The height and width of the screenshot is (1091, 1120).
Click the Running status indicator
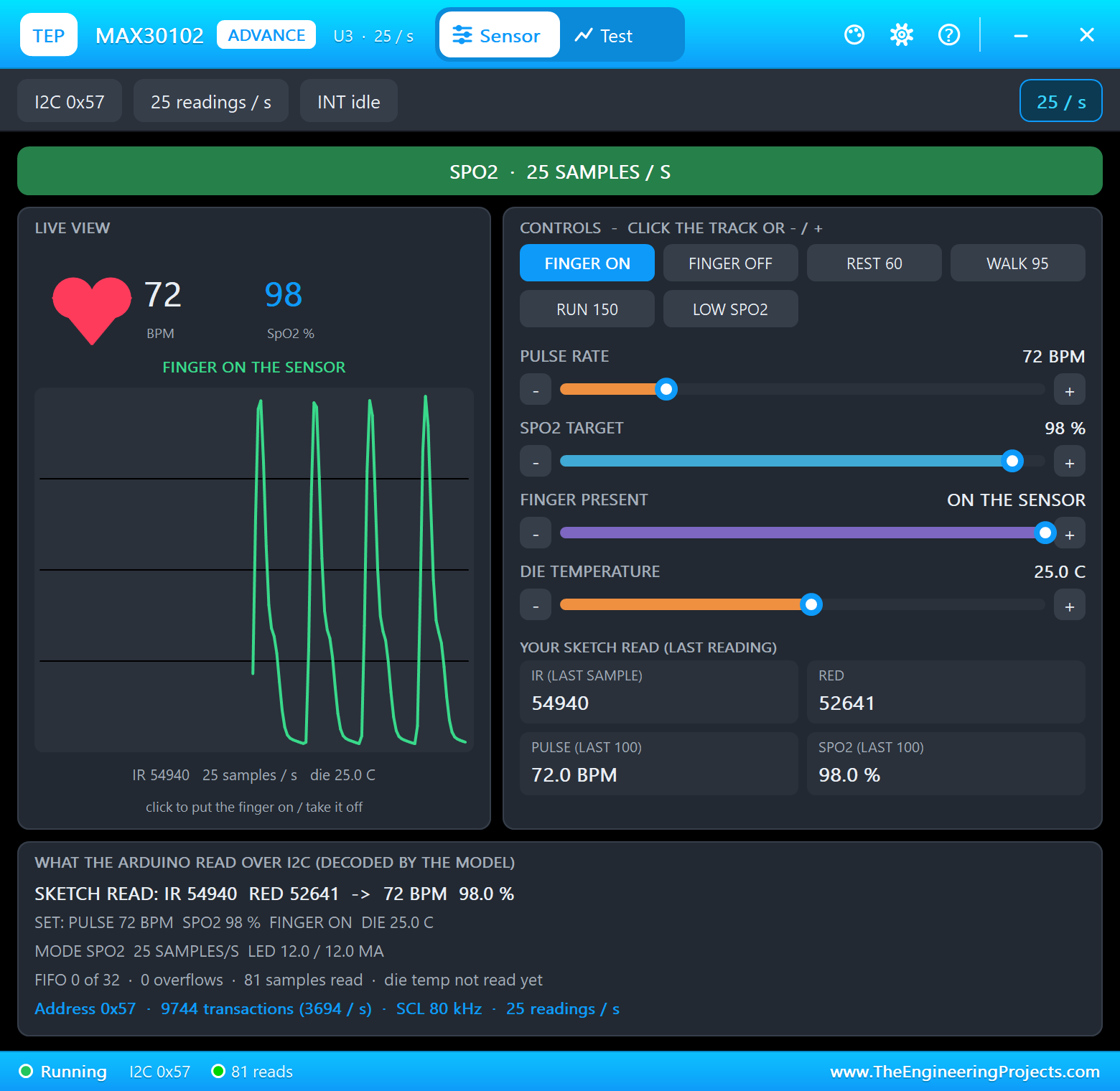[63, 1072]
